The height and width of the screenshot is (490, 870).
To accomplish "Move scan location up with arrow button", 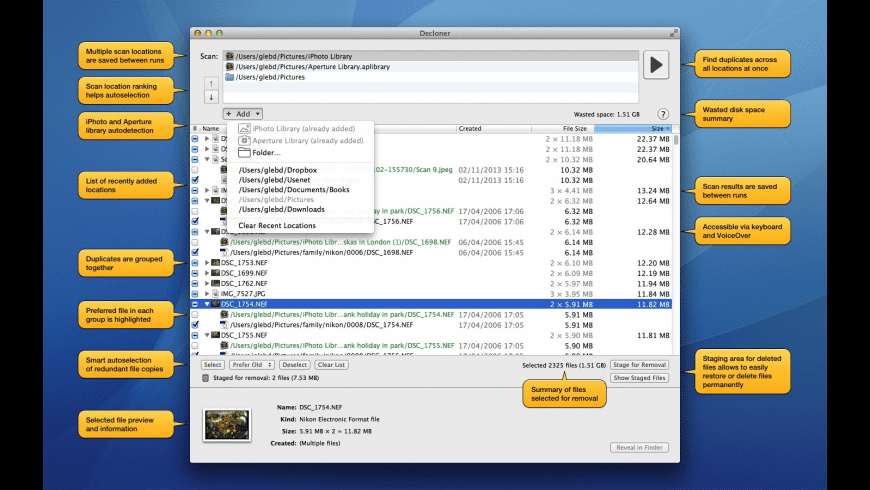I will click(x=211, y=83).
